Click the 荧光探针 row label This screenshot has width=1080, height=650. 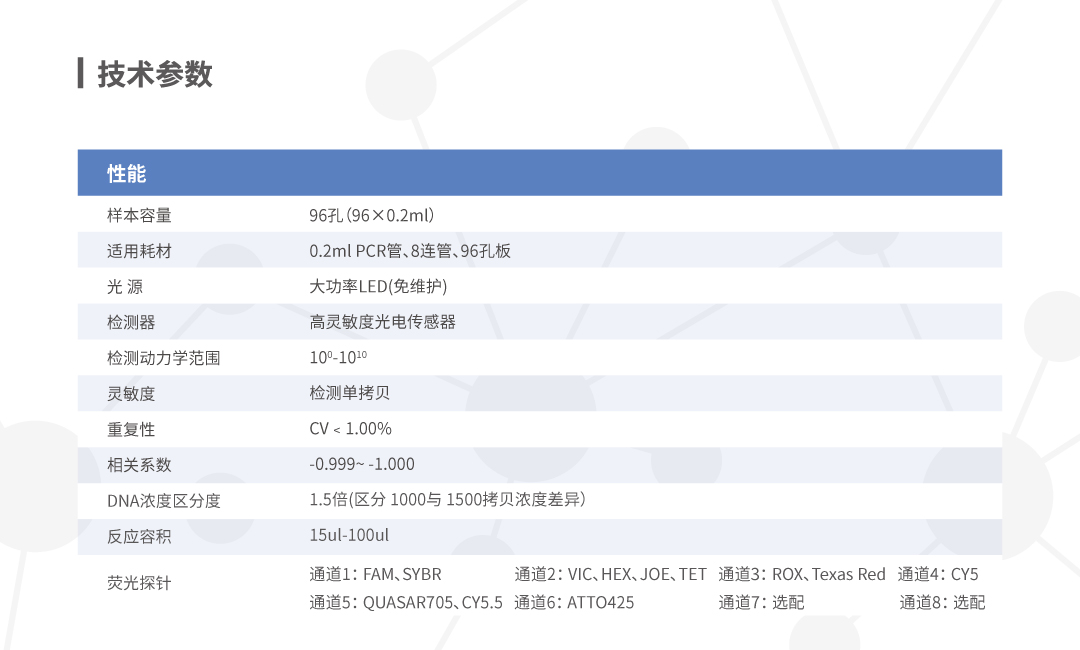139,582
